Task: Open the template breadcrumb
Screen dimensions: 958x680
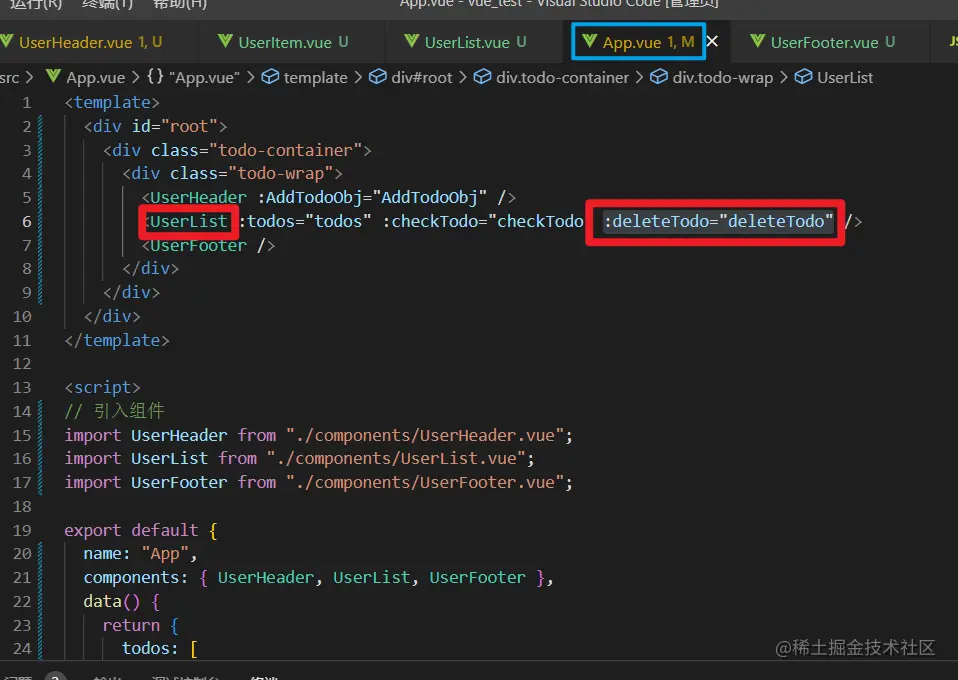Action: coord(315,78)
